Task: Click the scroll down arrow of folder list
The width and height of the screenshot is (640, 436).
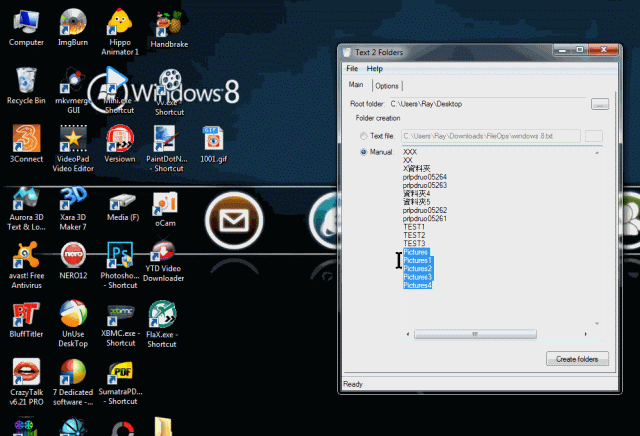Action: pos(597,323)
